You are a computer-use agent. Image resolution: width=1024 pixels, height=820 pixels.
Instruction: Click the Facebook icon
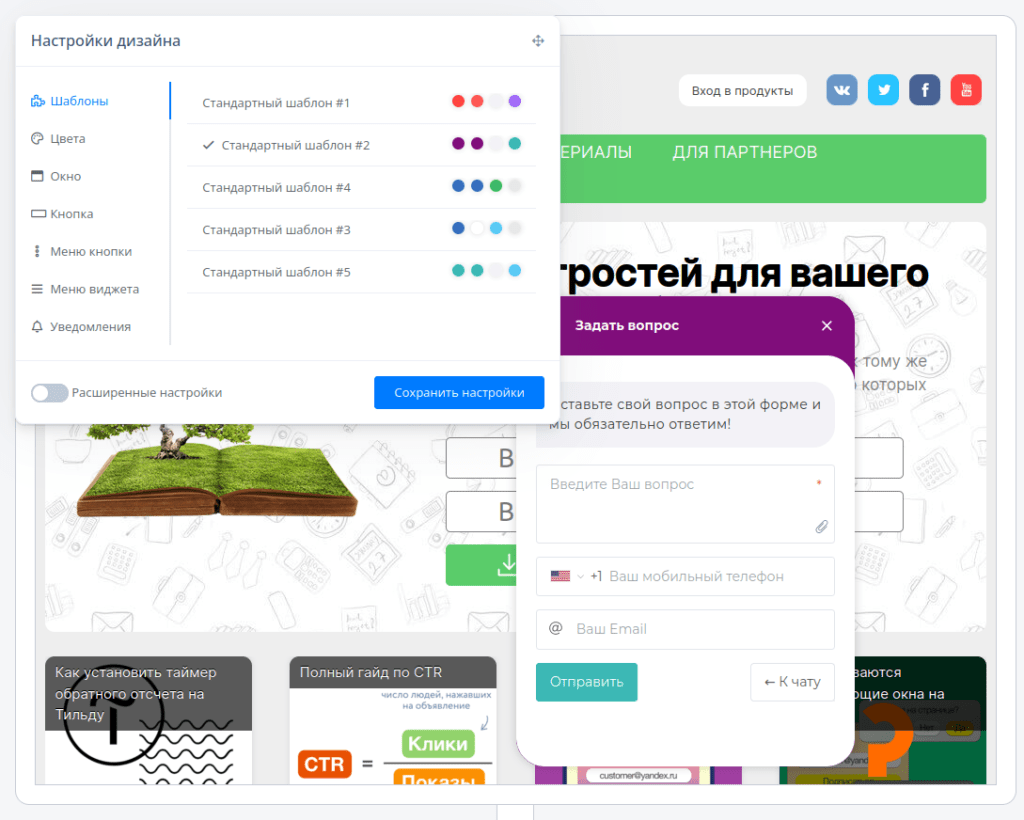925,90
